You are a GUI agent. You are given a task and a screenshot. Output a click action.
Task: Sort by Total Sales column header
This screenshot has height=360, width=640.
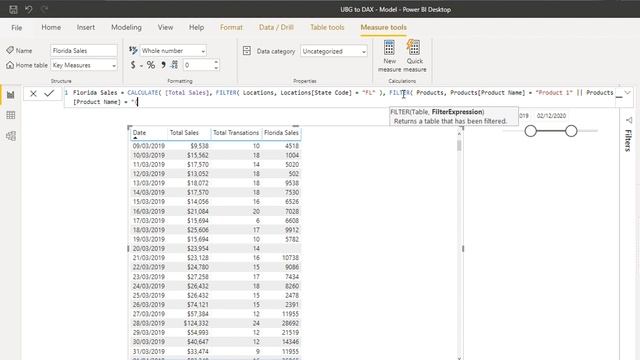point(184,133)
